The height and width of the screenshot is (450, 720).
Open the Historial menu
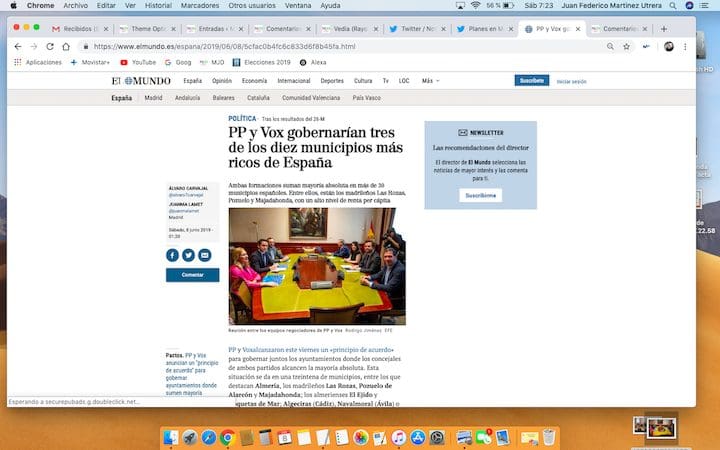pyautogui.click(x=158, y=6)
